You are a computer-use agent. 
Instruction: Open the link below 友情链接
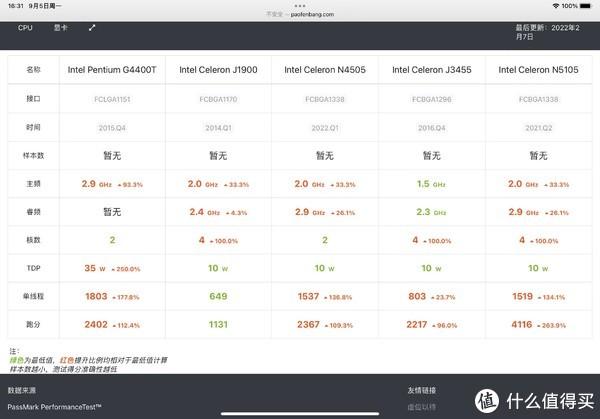(x=422, y=407)
